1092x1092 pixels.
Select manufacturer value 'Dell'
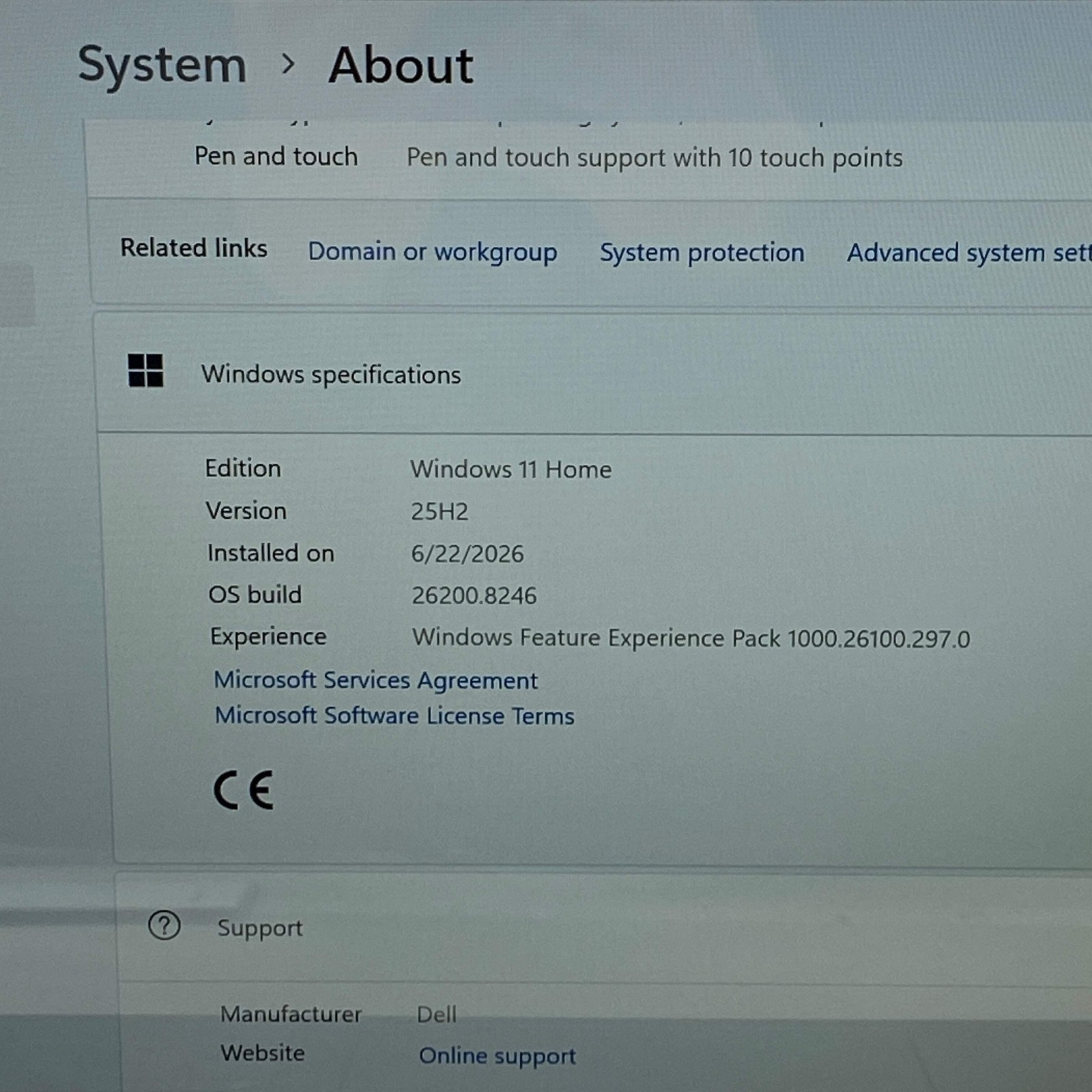coord(437,1015)
